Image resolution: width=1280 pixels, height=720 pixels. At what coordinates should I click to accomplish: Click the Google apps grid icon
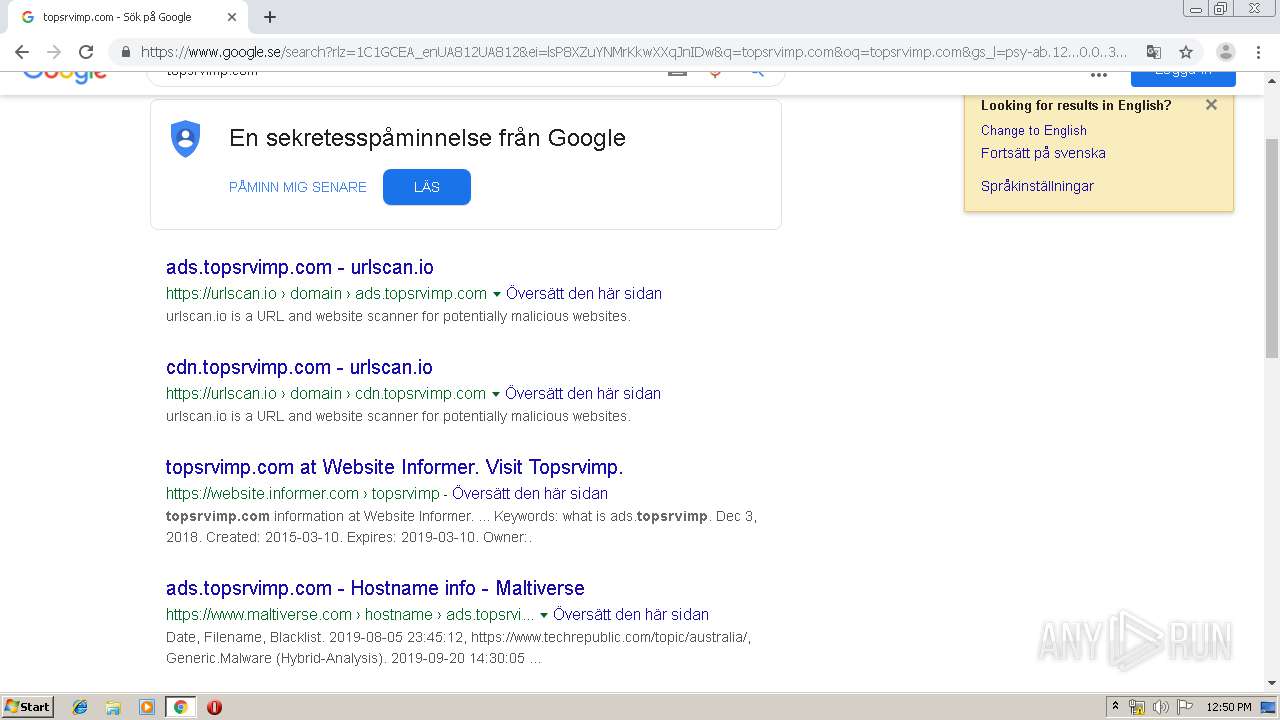point(1099,74)
